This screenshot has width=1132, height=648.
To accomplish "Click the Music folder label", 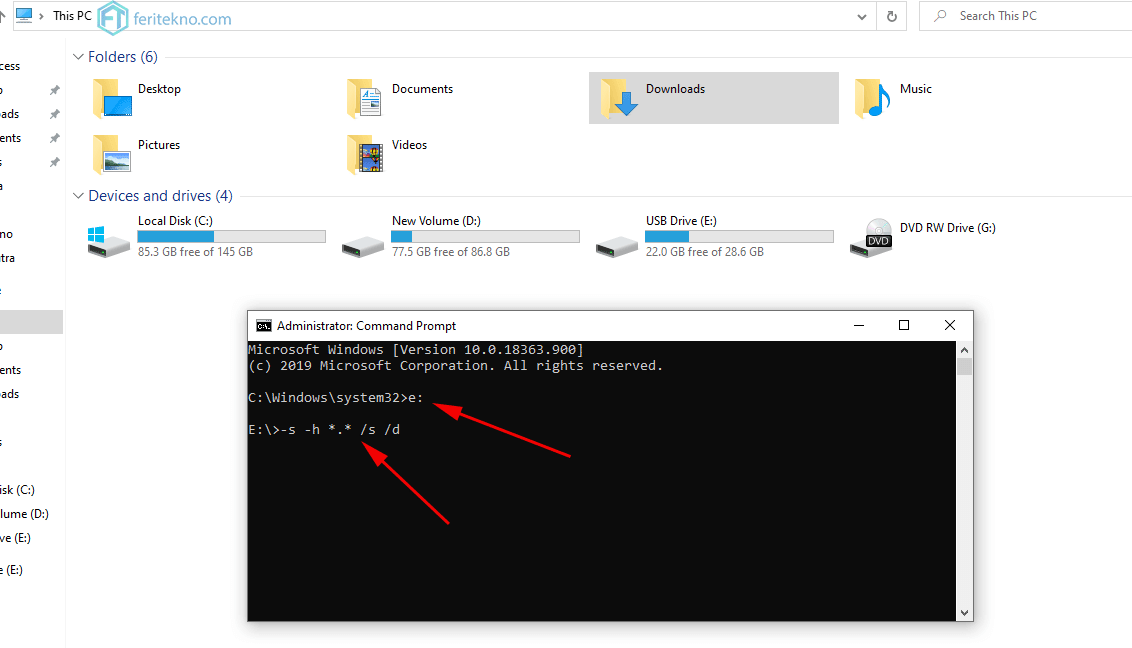I will (x=915, y=89).
